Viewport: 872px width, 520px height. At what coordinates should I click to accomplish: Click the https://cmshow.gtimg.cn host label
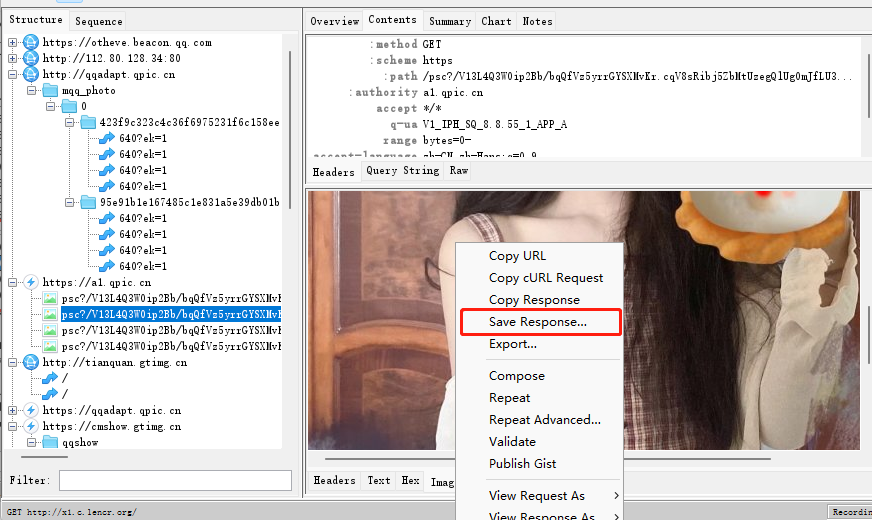tap(112, 427)
